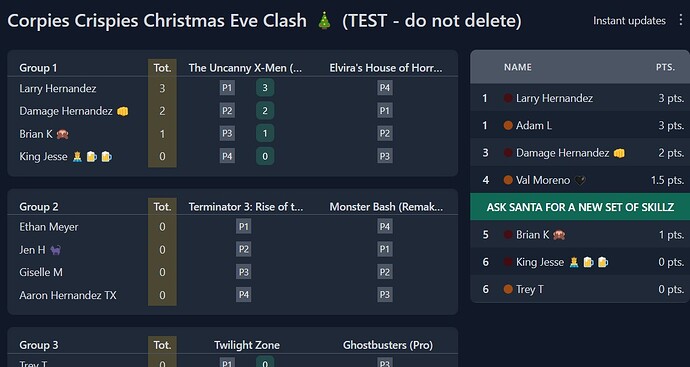This screenshot has height=367, width=690.
Task: Click Brian K's score 1 badge
Action: [265, 133]
